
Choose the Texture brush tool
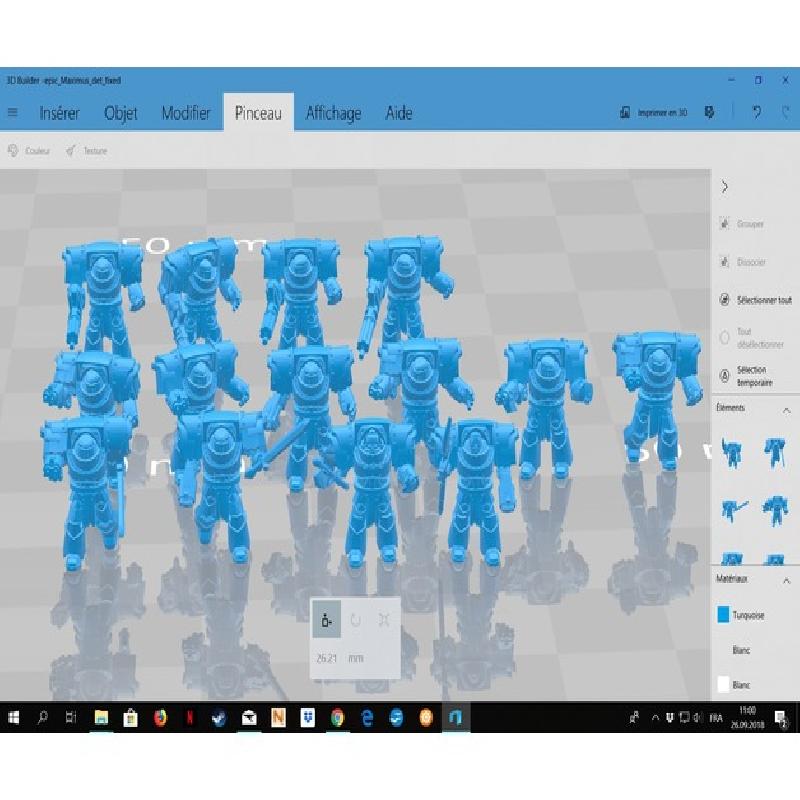point(87,151)
